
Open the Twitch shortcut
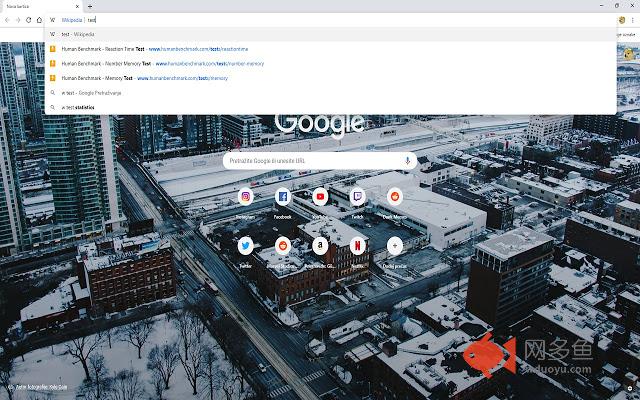(357, 197)
